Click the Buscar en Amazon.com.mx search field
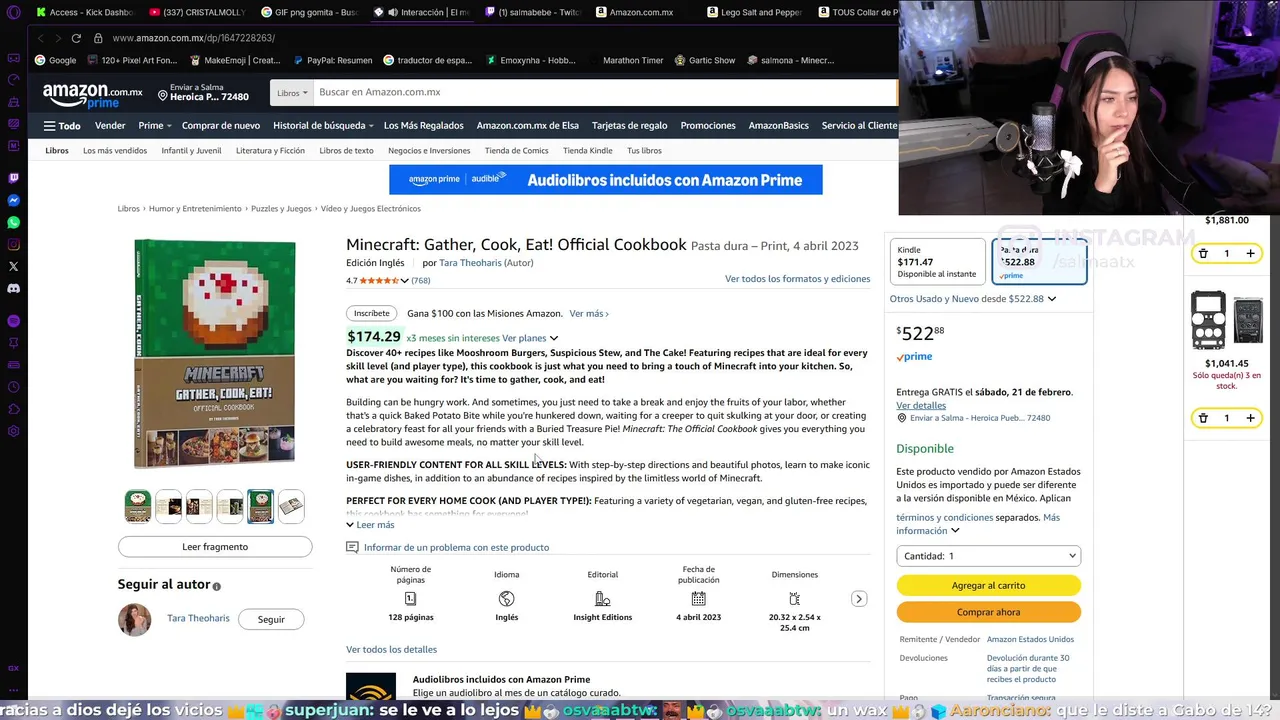1280x720 pixels. pyautogui.click(x=605, y=93)
